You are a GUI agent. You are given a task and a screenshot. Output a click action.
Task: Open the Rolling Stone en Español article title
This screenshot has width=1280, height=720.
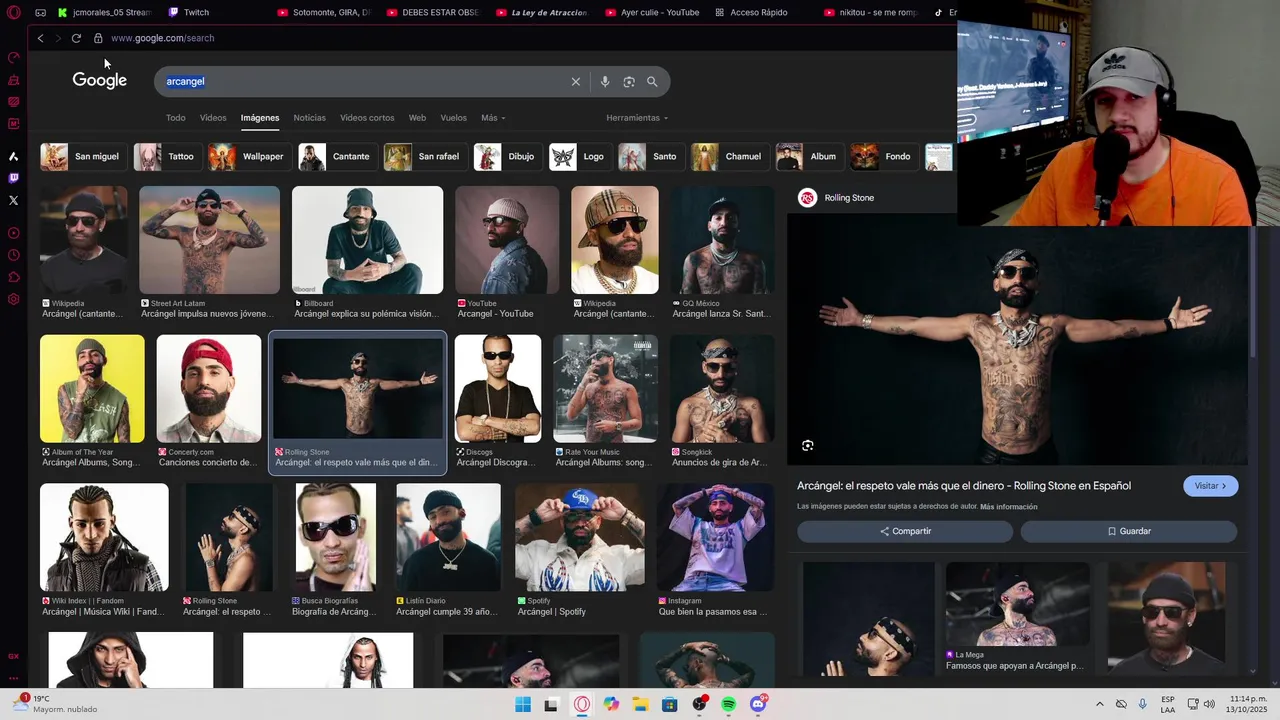pos(964,486)
